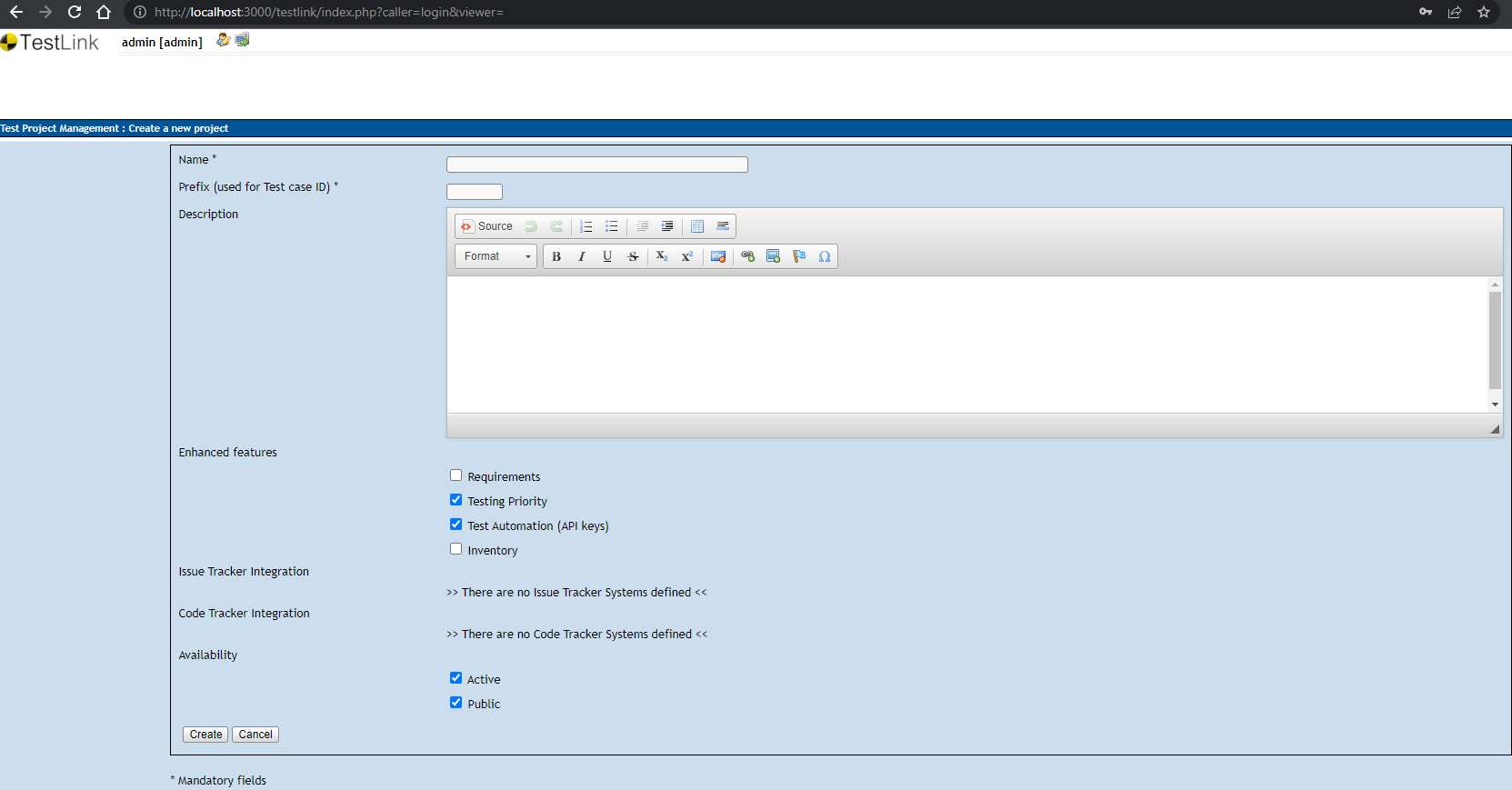Open the My Settings user icon
1512x790 pixels.
[x=223, y=40]
